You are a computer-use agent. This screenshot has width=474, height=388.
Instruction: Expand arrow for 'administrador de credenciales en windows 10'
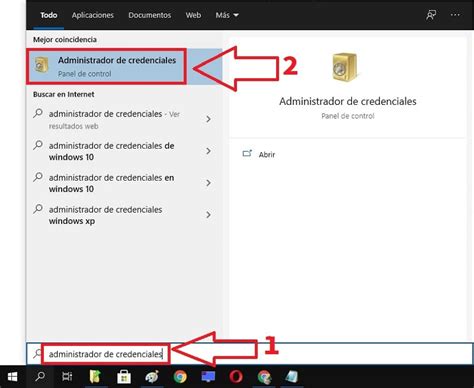pyautogui.click(x=208, y=183)
